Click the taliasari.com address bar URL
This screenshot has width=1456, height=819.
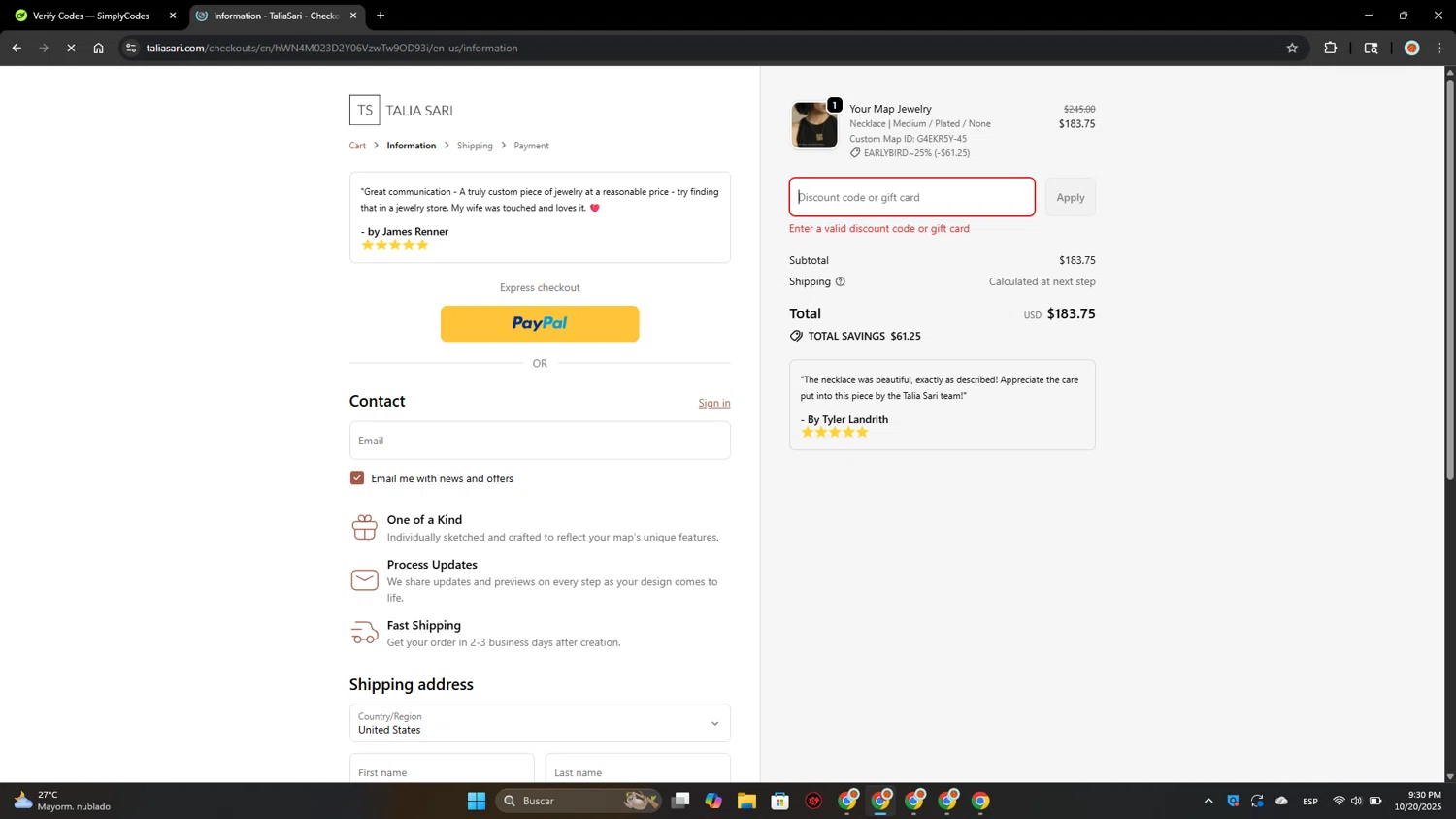(332, 48)
